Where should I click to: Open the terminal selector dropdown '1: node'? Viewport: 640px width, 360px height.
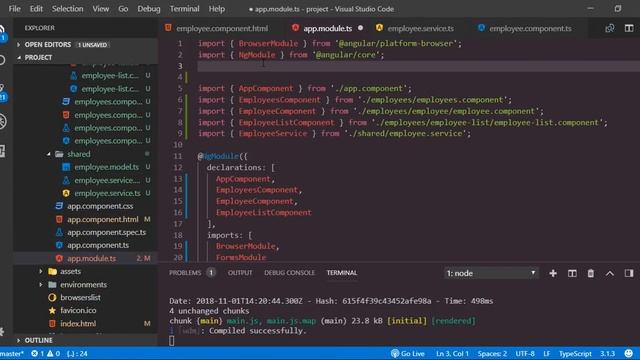click(491, 273)
